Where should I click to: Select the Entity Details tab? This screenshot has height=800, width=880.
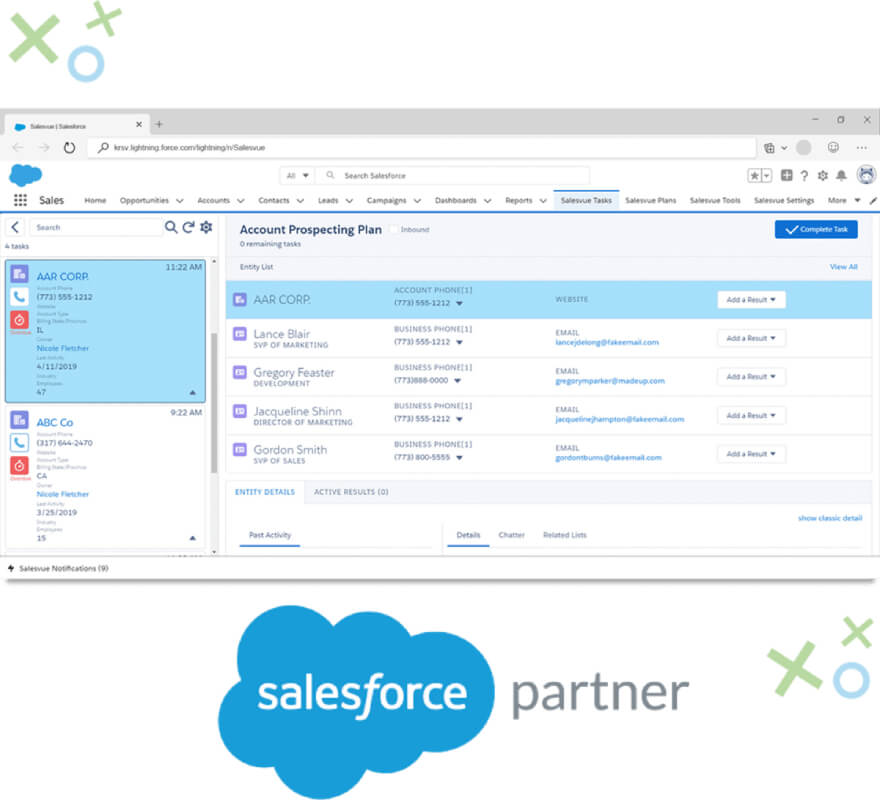click(265, 492)
